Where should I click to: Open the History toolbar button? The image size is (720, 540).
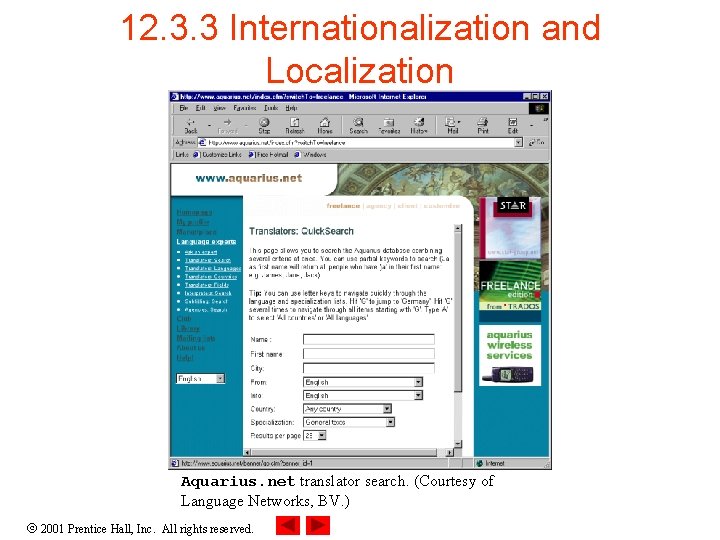[419, 125]
